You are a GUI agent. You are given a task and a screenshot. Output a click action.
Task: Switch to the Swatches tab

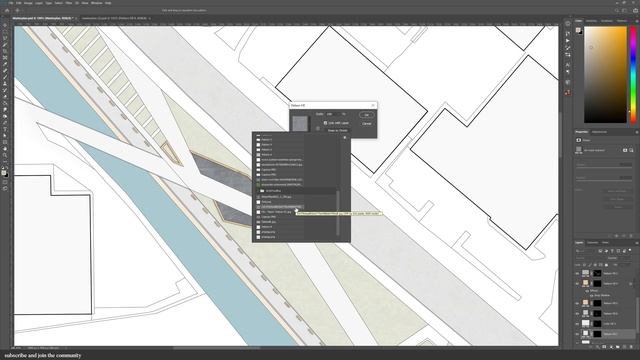[x=591, y=21]
